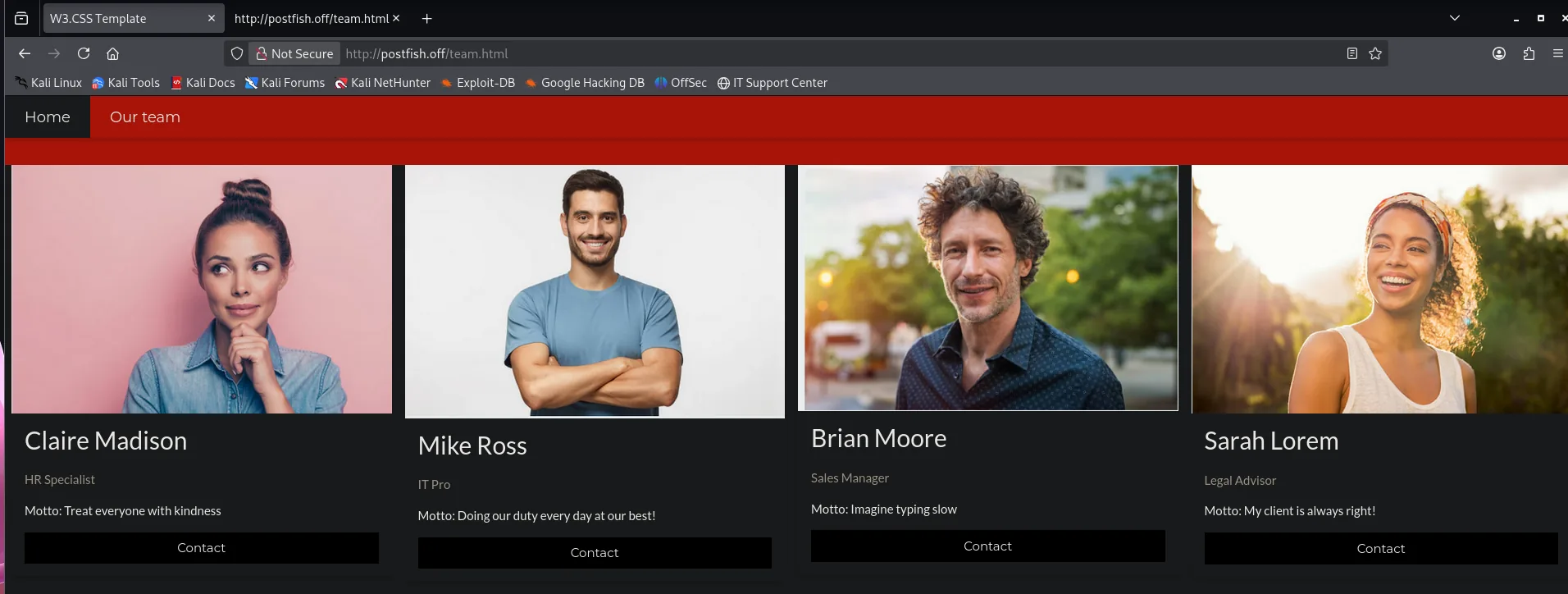Click the Not Secure connection indicator
This screenshot has width=1568, height=594.
tap(294, 53)
